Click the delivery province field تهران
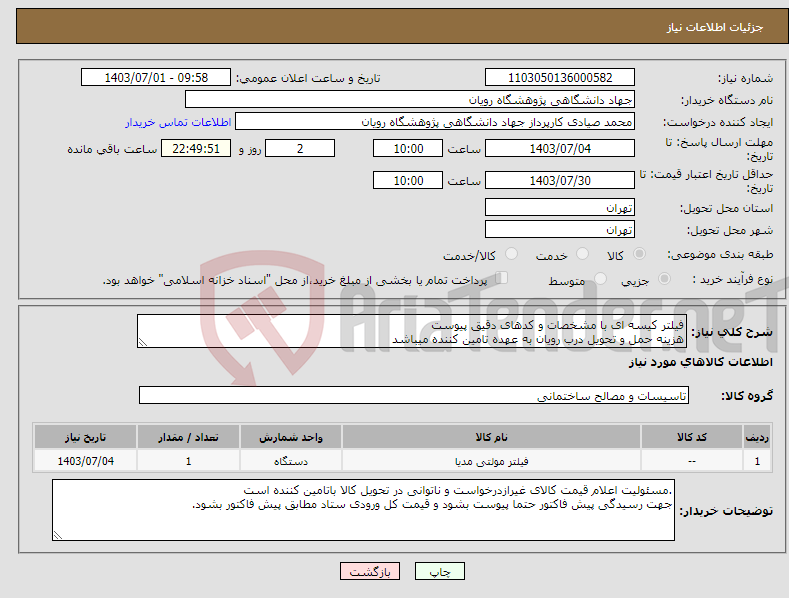Viewport: 789px width, 598px height. pyautogui.click(x=560, y=207)
